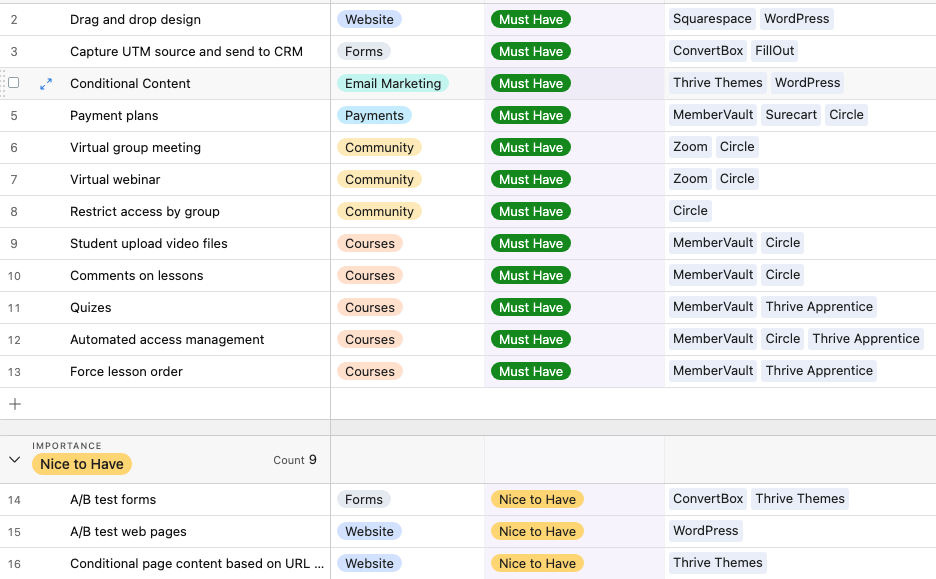Click the Count 9 label in the group header
This screenshot has width=936, height=579.
(x=295, y=460)
